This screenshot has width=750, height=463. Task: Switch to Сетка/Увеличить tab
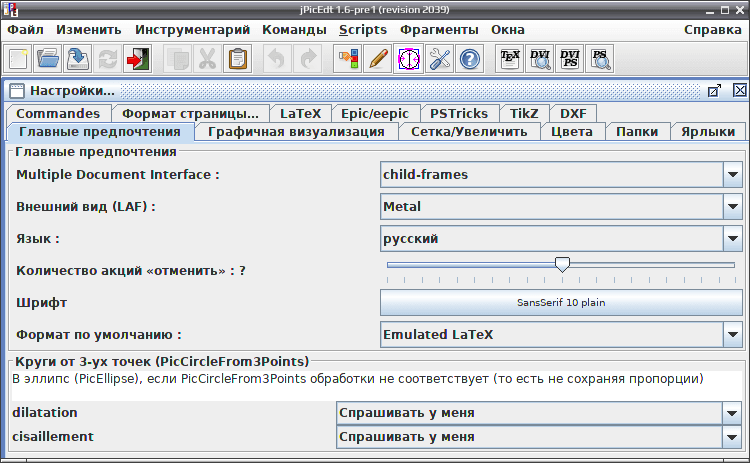point(469,132)
